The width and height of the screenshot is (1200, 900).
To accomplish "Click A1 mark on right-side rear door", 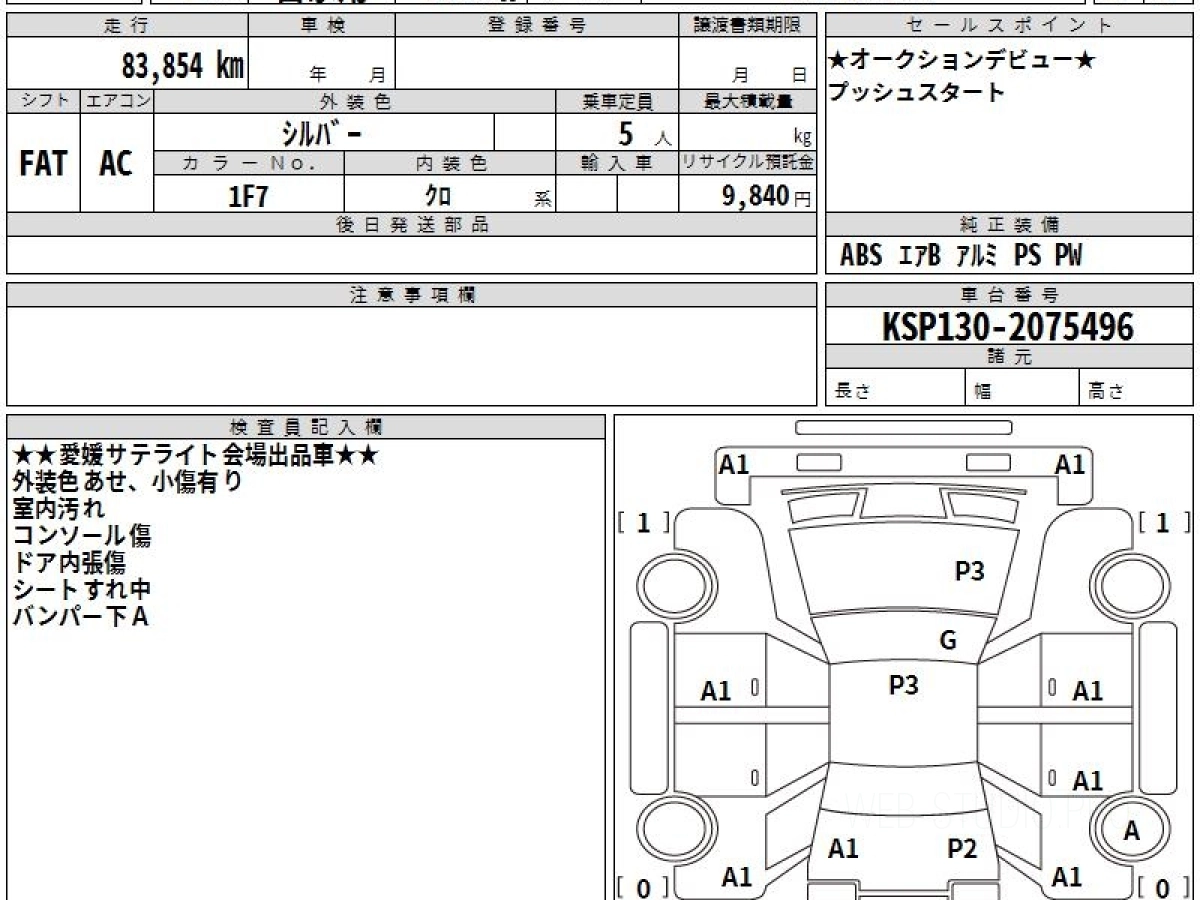I will [x=1087, y=781].
